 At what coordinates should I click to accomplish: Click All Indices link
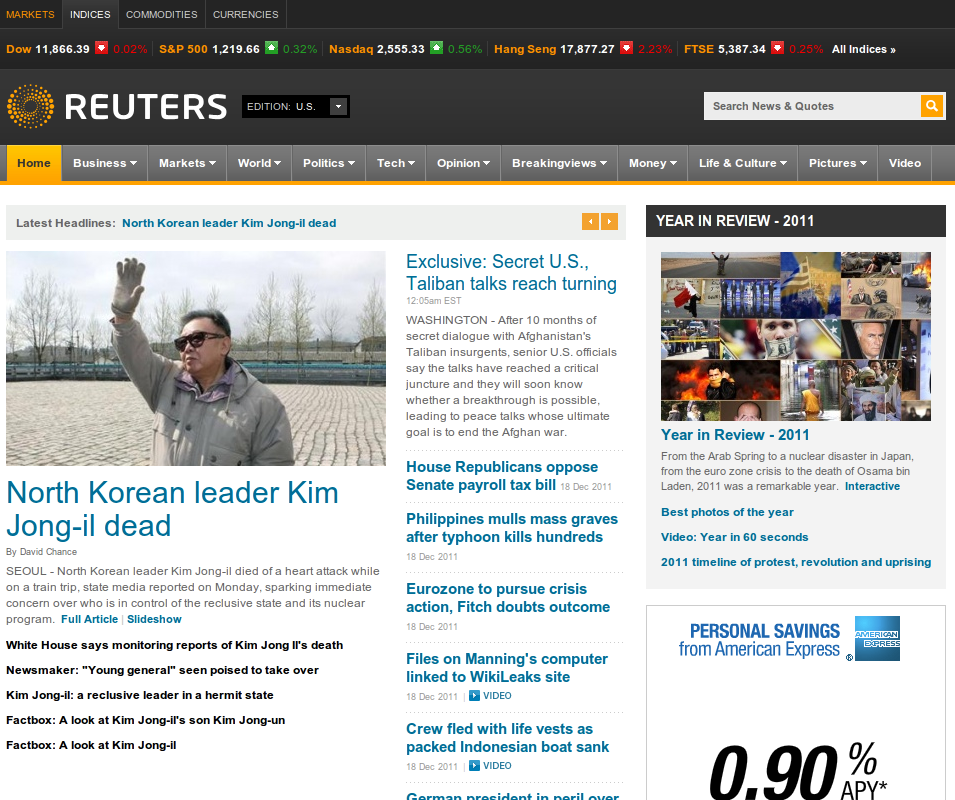pos(863,49)
